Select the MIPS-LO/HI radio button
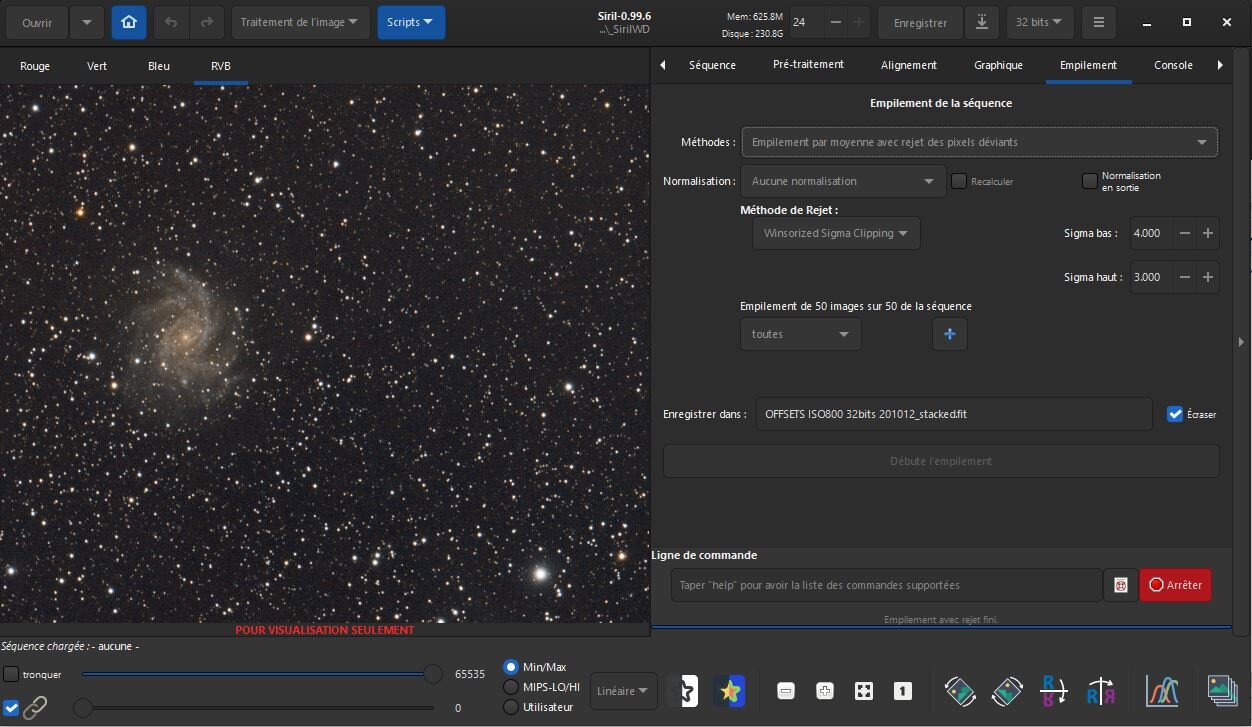The height and width of the screenshot is (727, 1252). click(x=512, y=687)
